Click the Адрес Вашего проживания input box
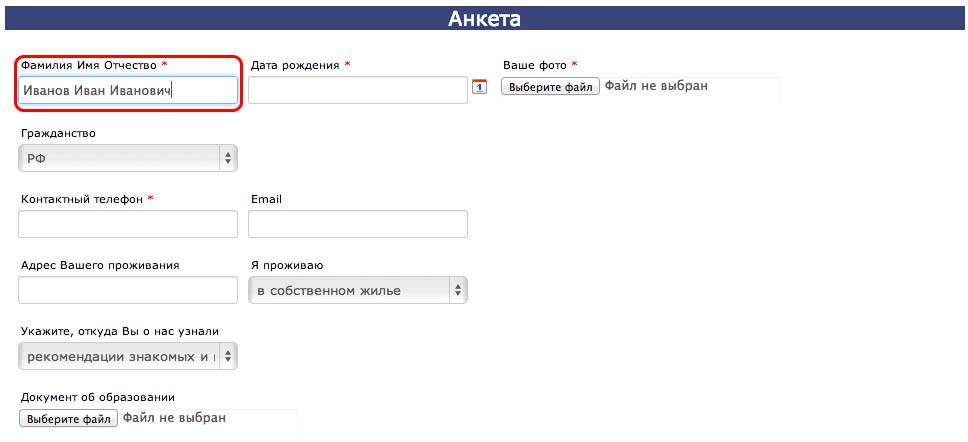This screenshot has height=442, width=968. [x=128, y=290]
